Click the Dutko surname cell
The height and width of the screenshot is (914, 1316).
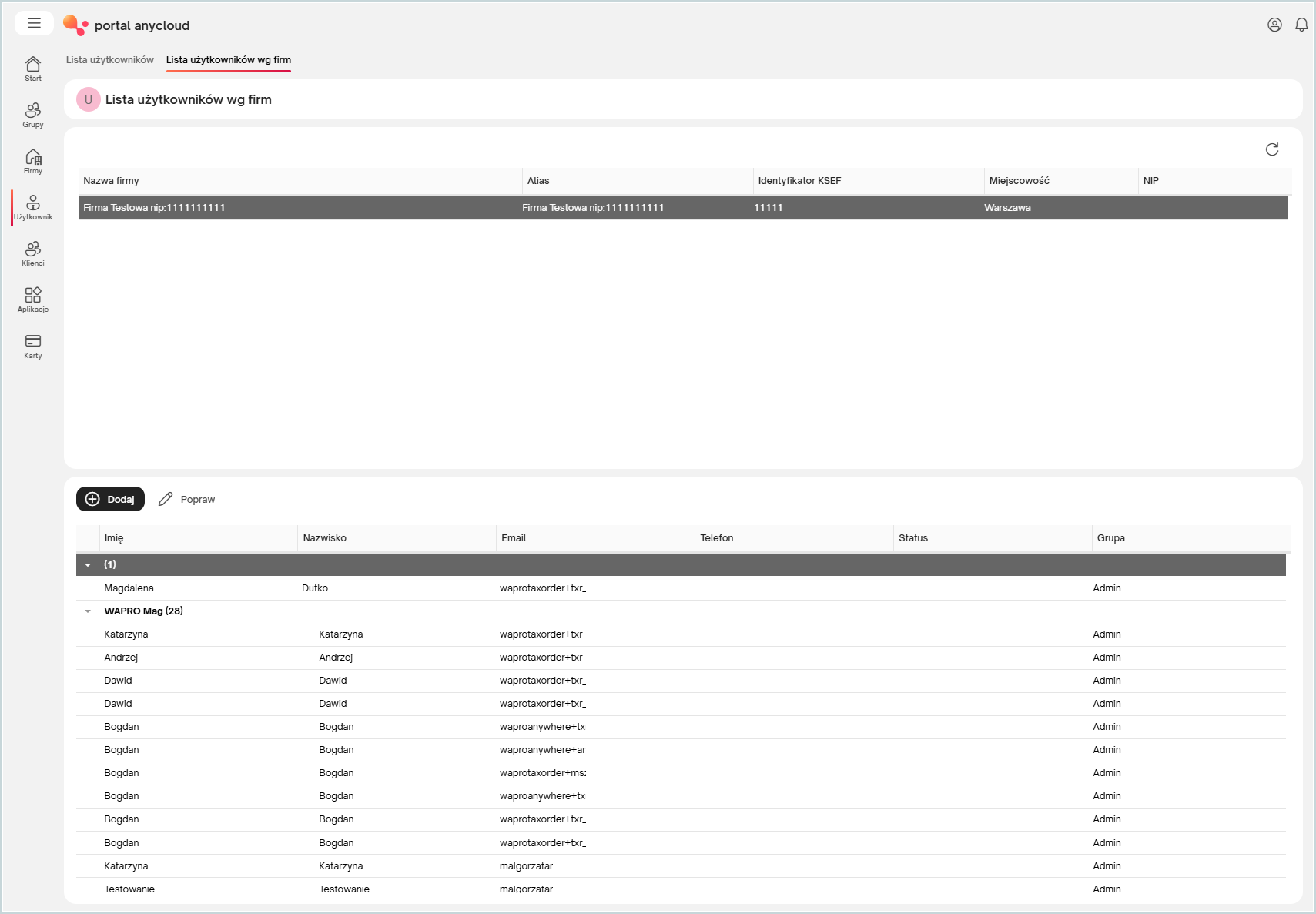315,588
